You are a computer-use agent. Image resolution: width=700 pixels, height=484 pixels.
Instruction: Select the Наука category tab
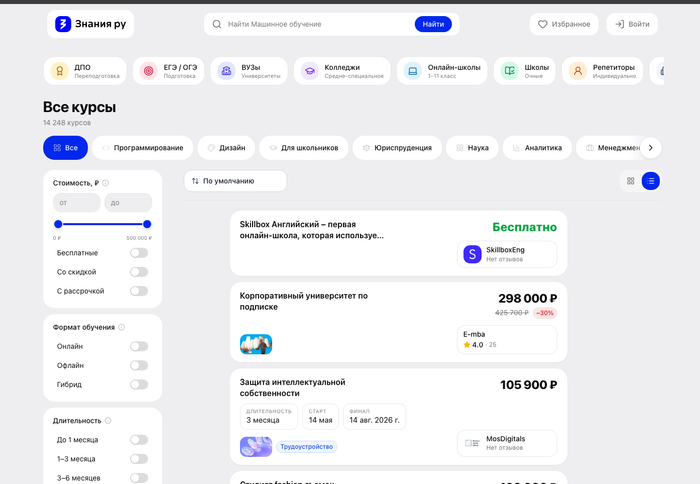[472, 148]
